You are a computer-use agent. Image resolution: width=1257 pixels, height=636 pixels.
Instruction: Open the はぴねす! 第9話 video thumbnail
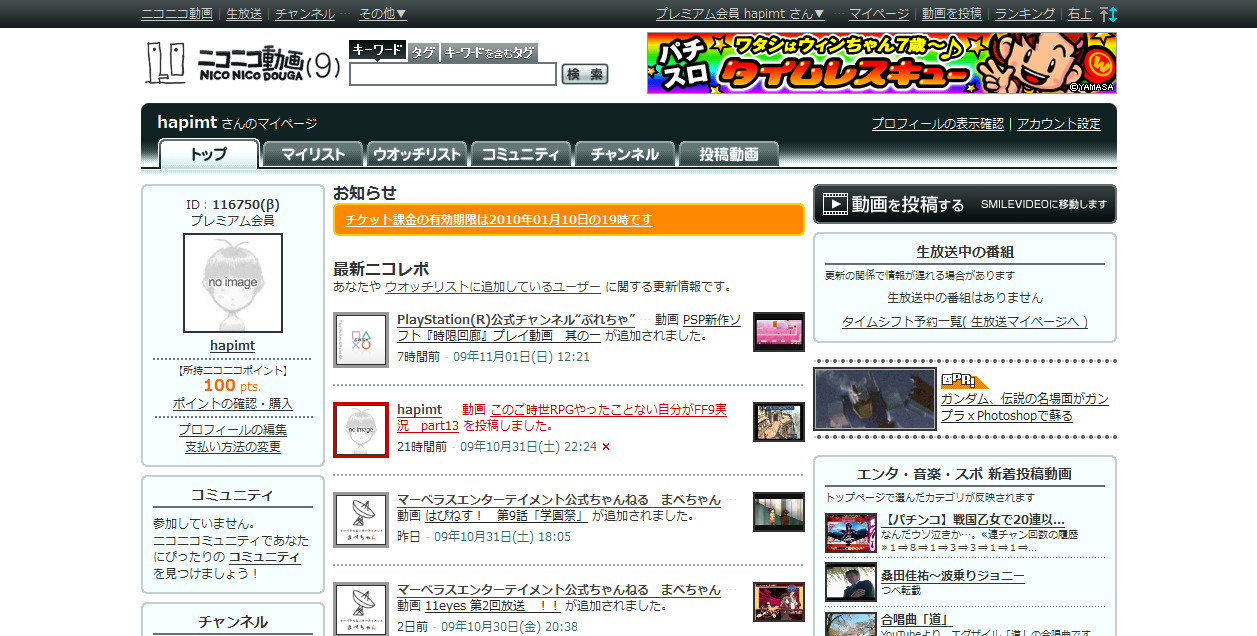tap(779, 512)
